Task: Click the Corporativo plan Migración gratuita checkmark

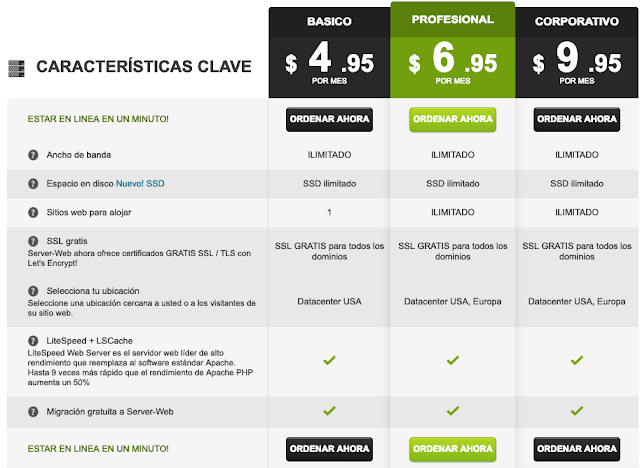Action: (577, 410)
